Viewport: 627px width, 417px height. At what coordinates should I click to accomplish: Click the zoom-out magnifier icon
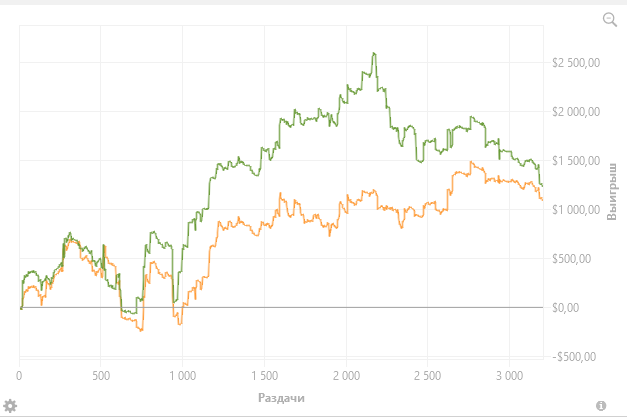(609, 20)
